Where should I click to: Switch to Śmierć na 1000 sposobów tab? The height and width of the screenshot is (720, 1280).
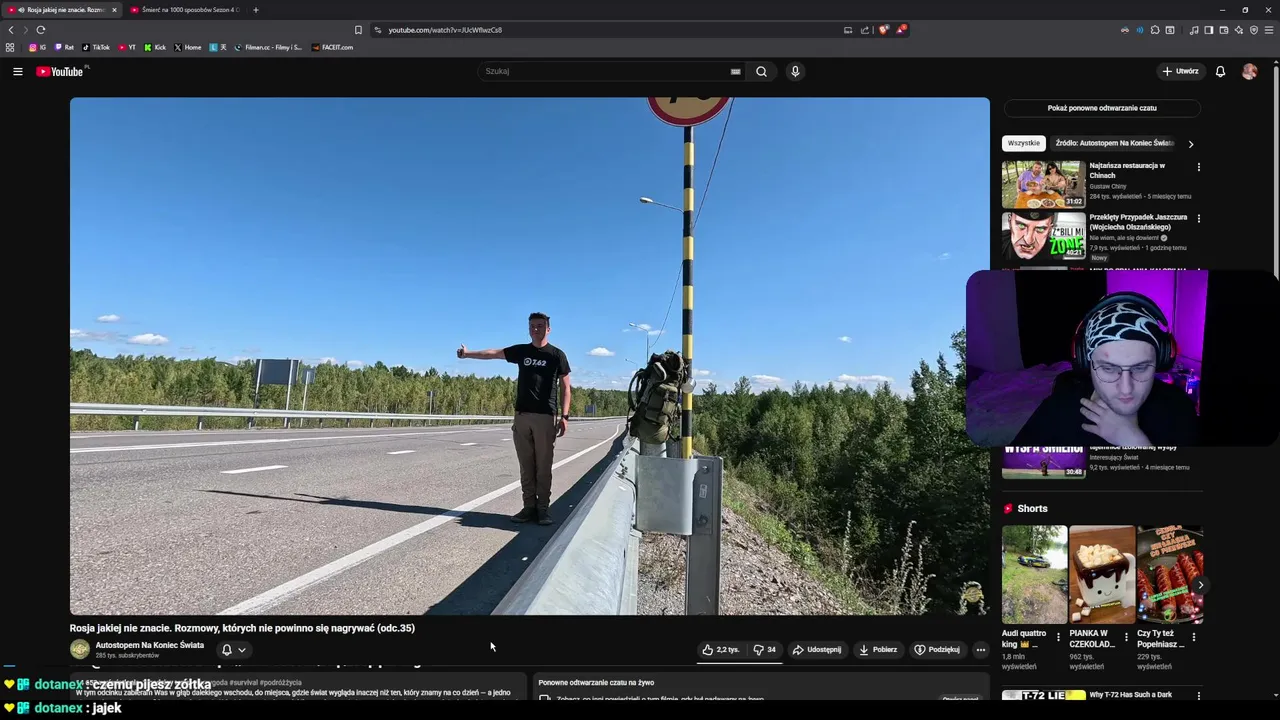[x=185, y=10]
